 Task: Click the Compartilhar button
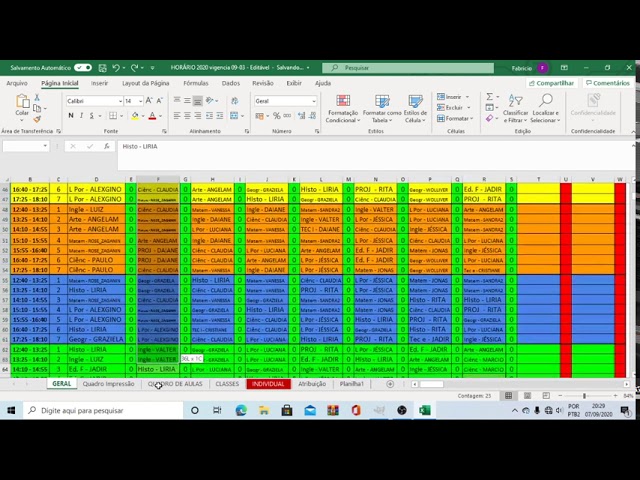[x=551, y=83]
